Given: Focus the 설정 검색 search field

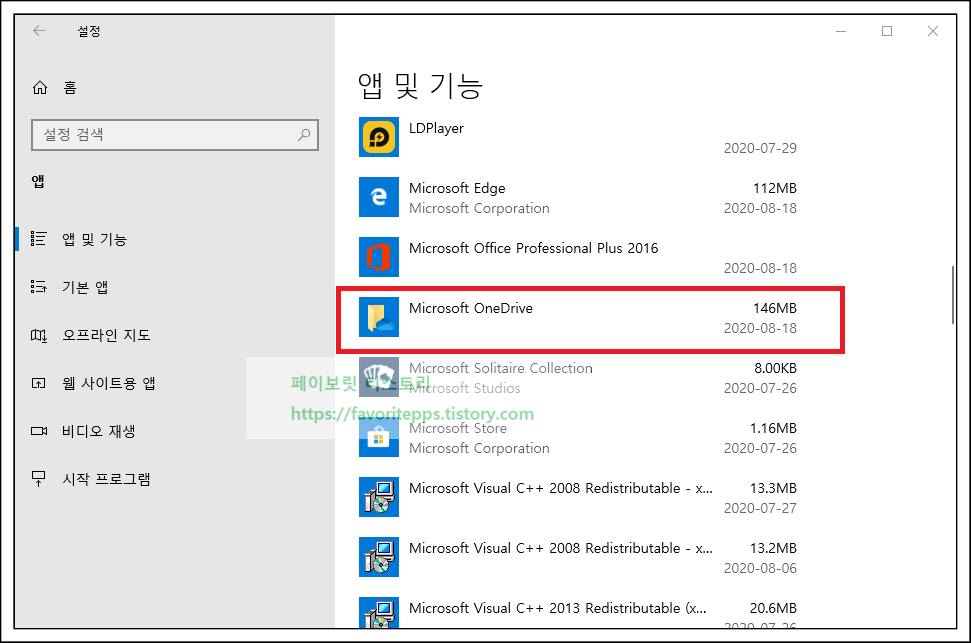Looking at the screenshot, I should pyautogui.click(x=175, y=135).
